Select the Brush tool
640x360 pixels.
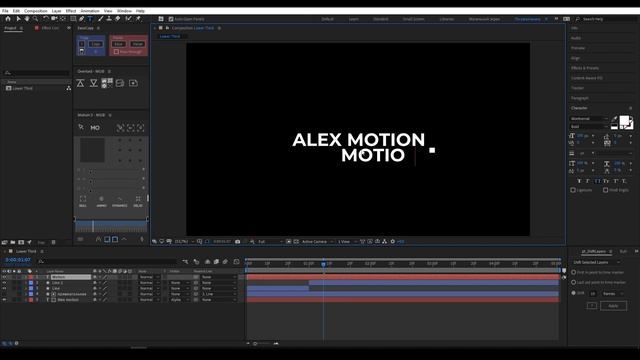point(100,19)
